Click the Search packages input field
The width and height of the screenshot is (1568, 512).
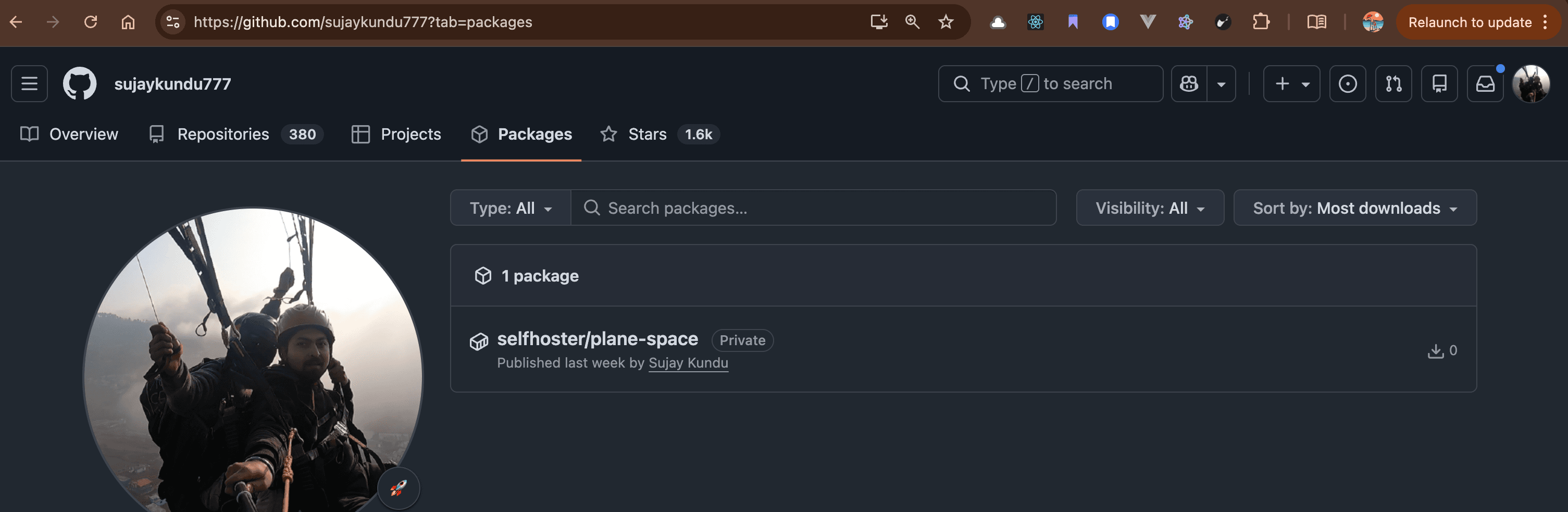coord(813,208)
